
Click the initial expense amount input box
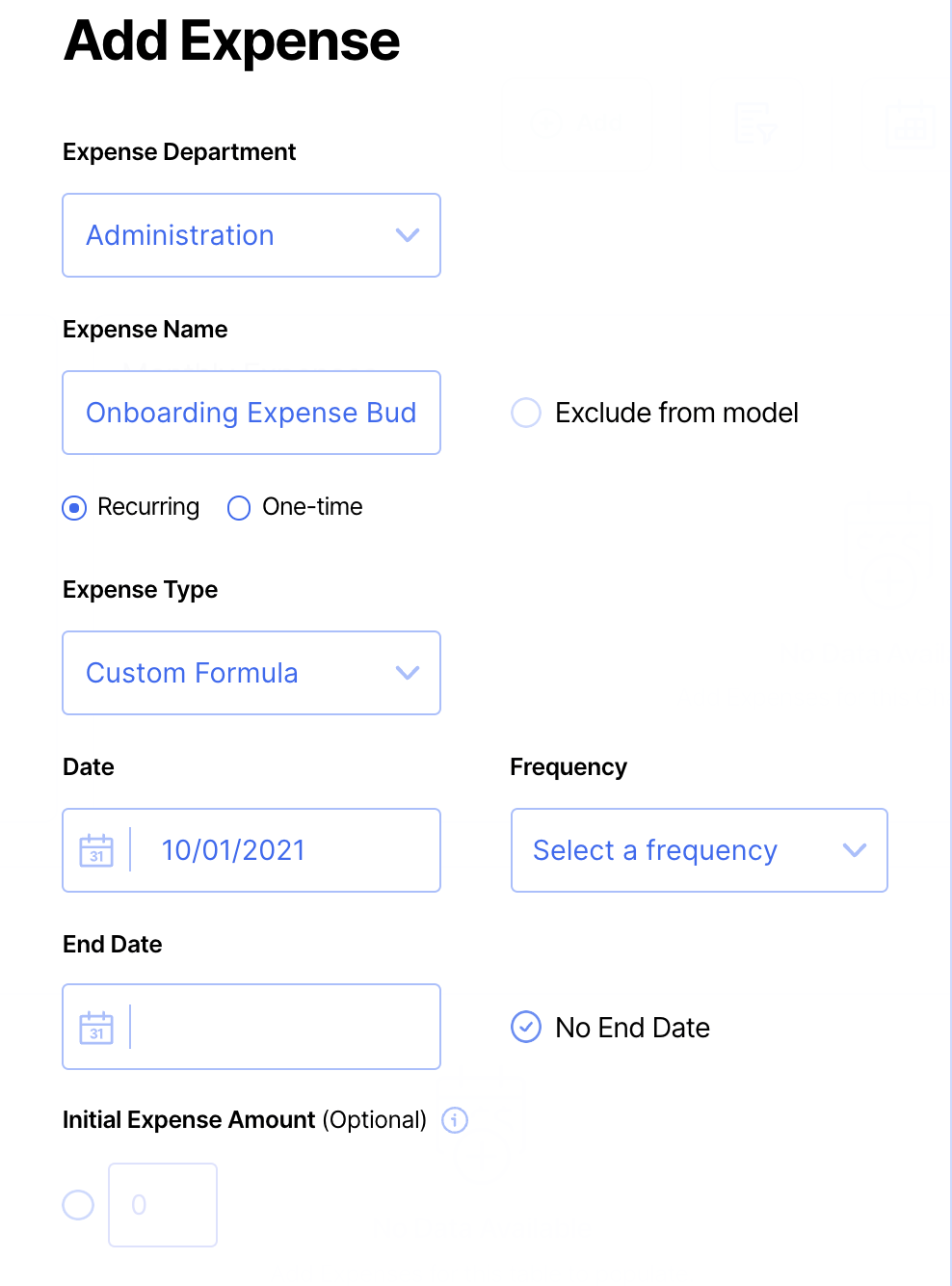click(x=163, y=1205)
